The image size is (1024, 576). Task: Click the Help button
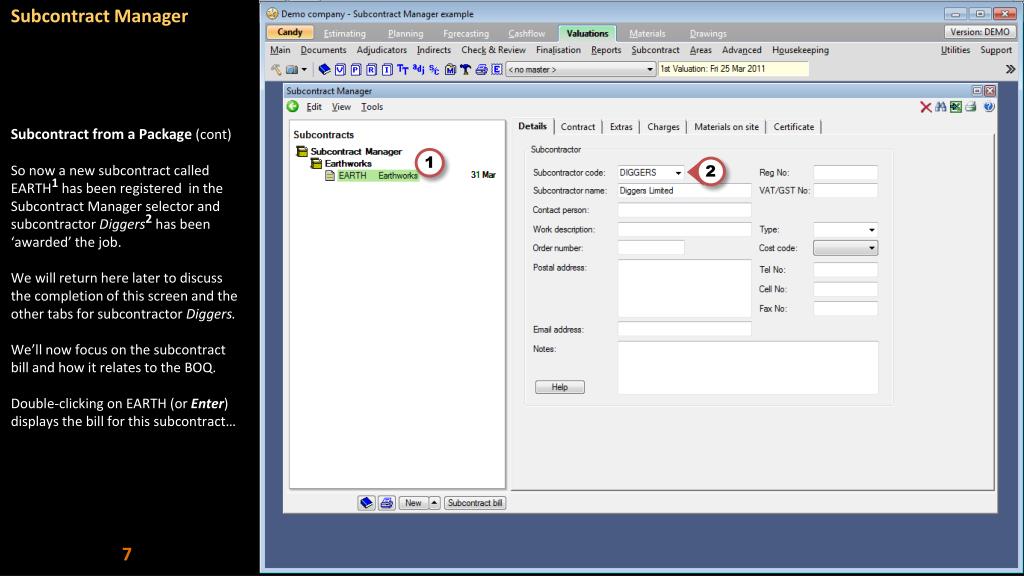[x=560, y=387]
